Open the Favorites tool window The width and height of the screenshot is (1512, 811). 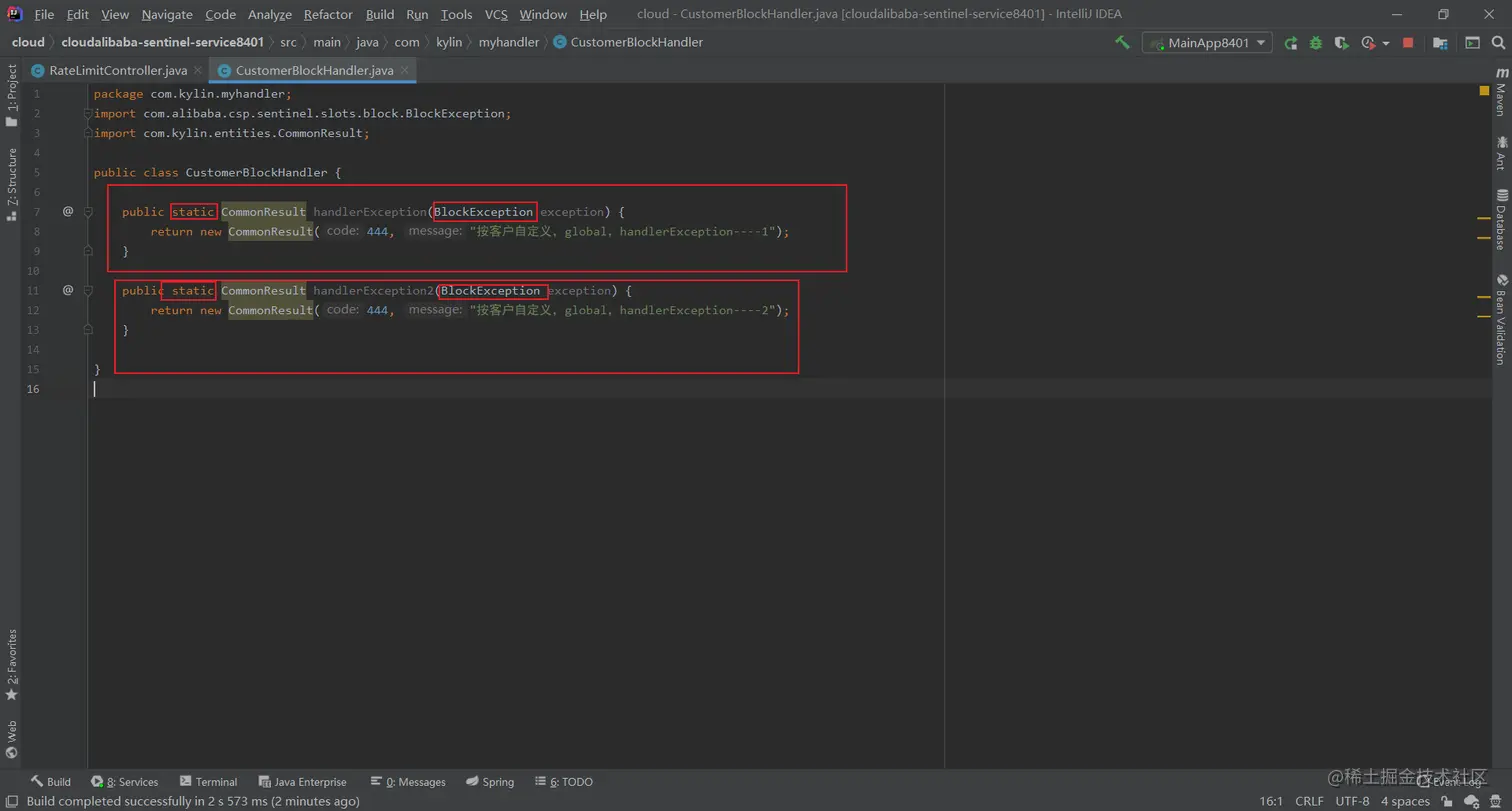[x=11, y=664]
